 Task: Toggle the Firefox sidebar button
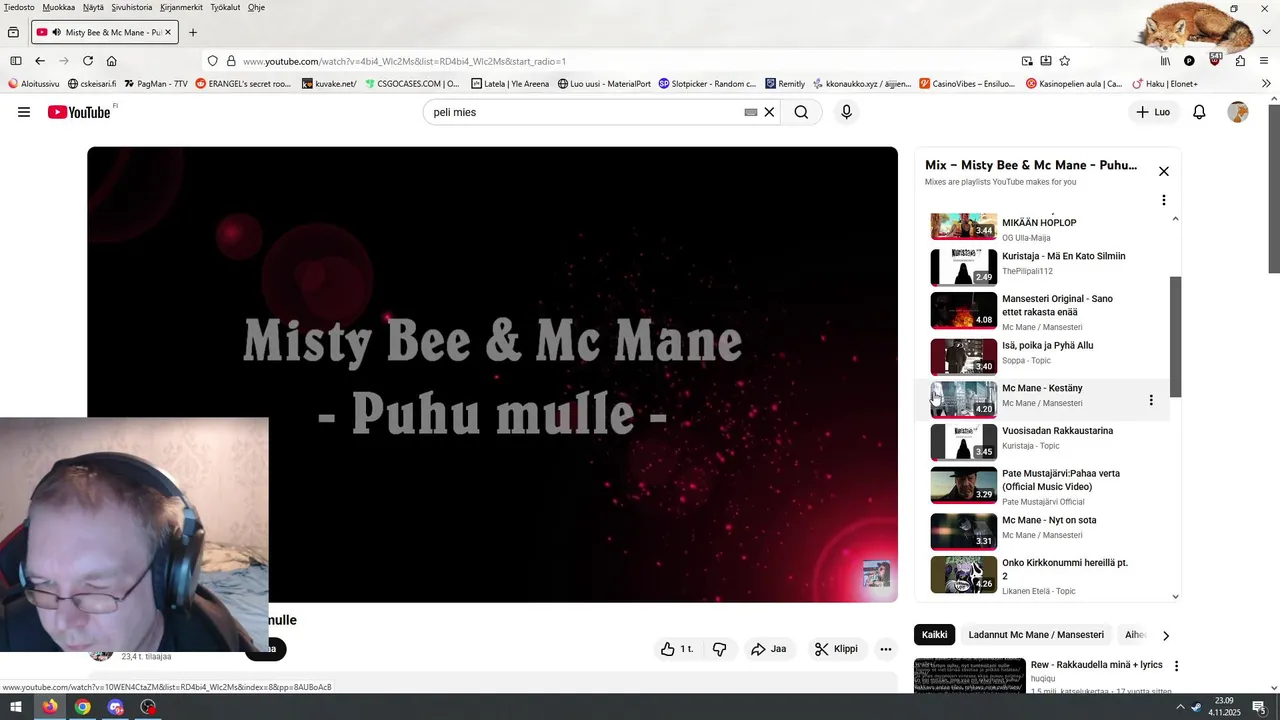(16, 61)
